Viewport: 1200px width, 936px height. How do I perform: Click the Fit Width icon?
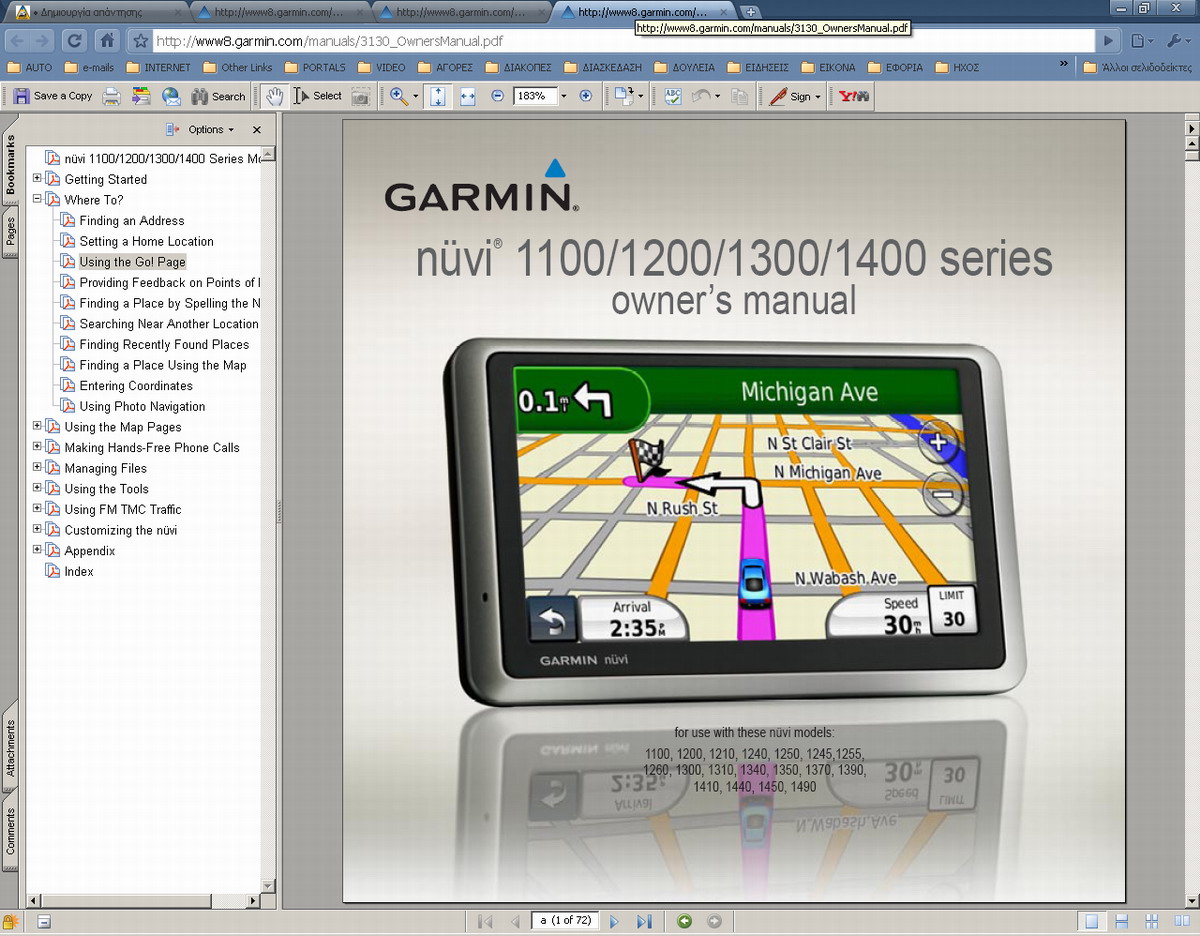point(467,96)
